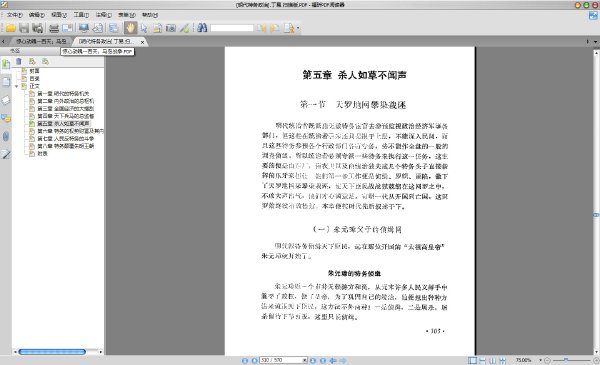
Task: Select the 第三章 bookmark
Action: pyautogui.click(x=65, y=109)
